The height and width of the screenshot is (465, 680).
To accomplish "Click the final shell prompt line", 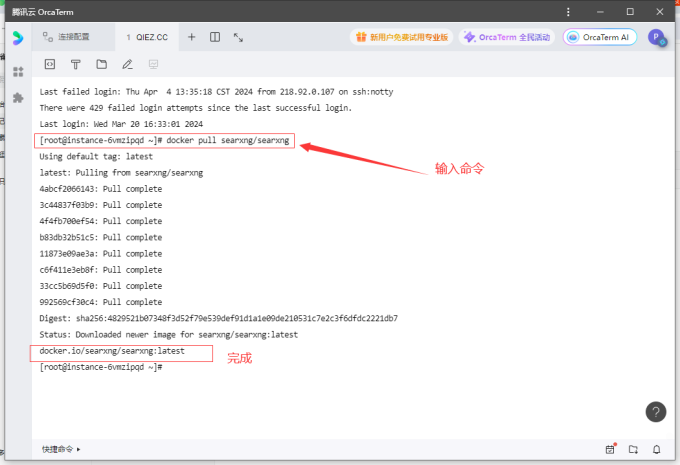I will (101, 367).
